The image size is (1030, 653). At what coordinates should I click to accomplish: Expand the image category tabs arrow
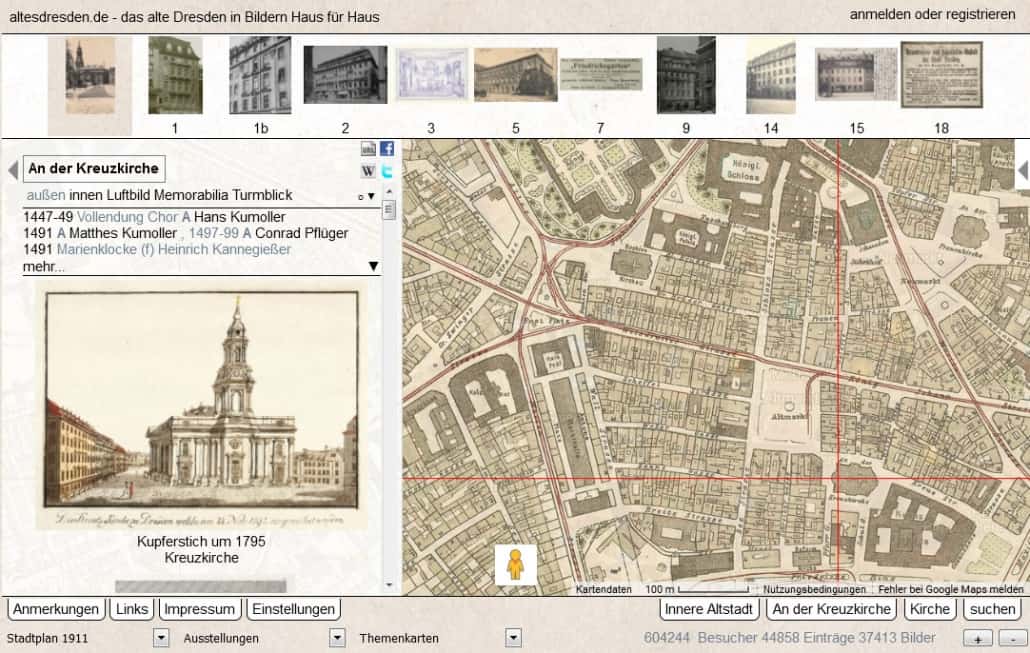coord(371,196)
